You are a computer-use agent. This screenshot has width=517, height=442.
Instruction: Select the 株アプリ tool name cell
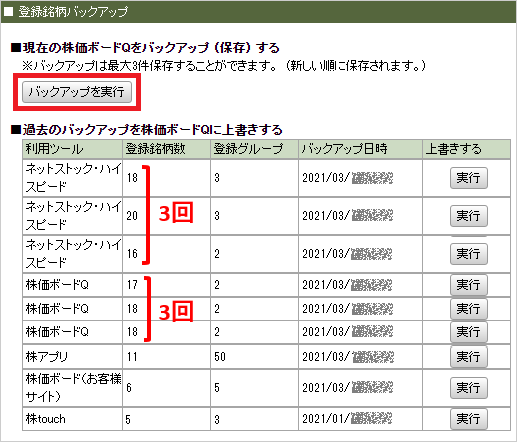pos(72,357)
